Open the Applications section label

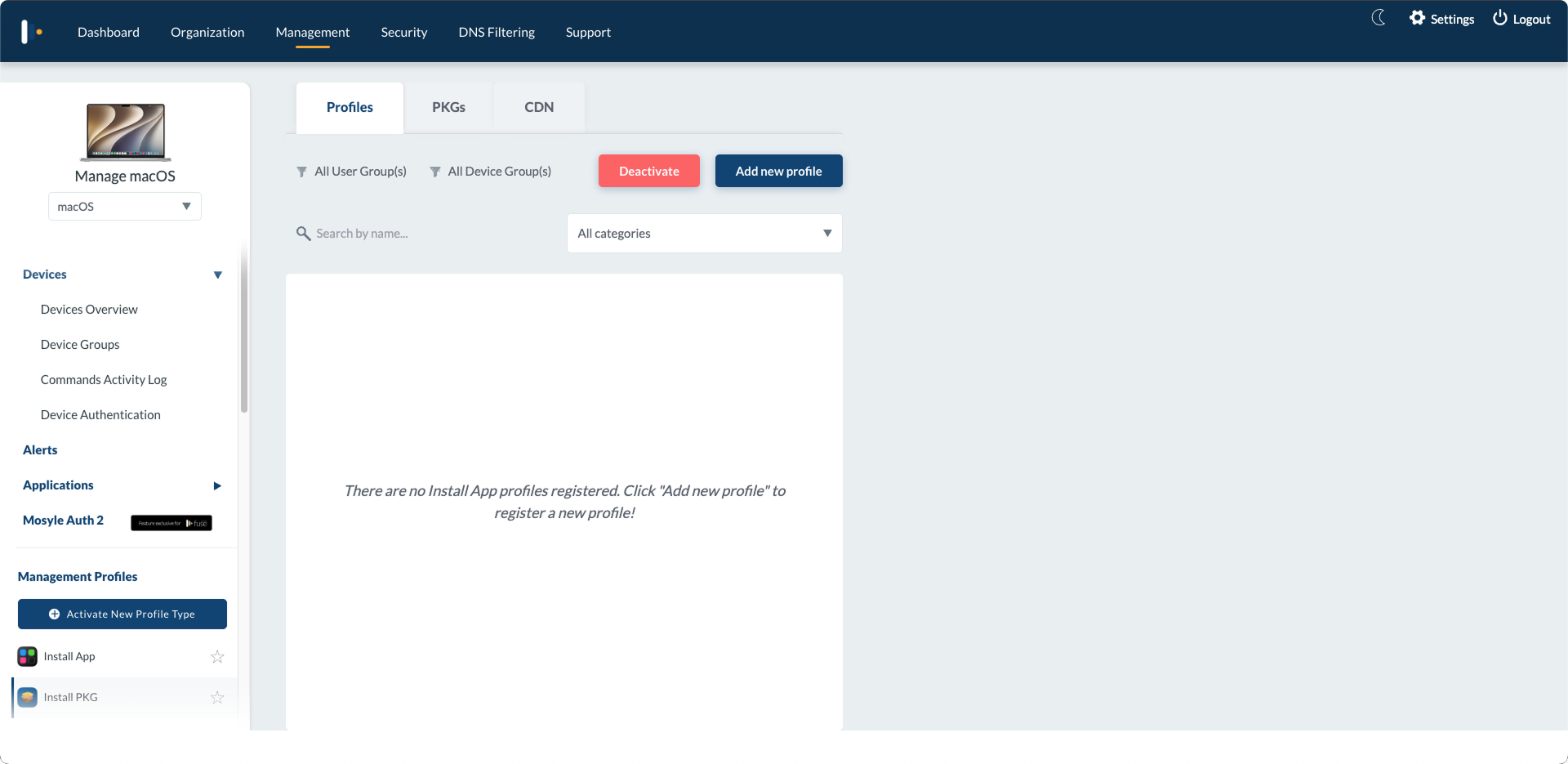tap(58, 485)
